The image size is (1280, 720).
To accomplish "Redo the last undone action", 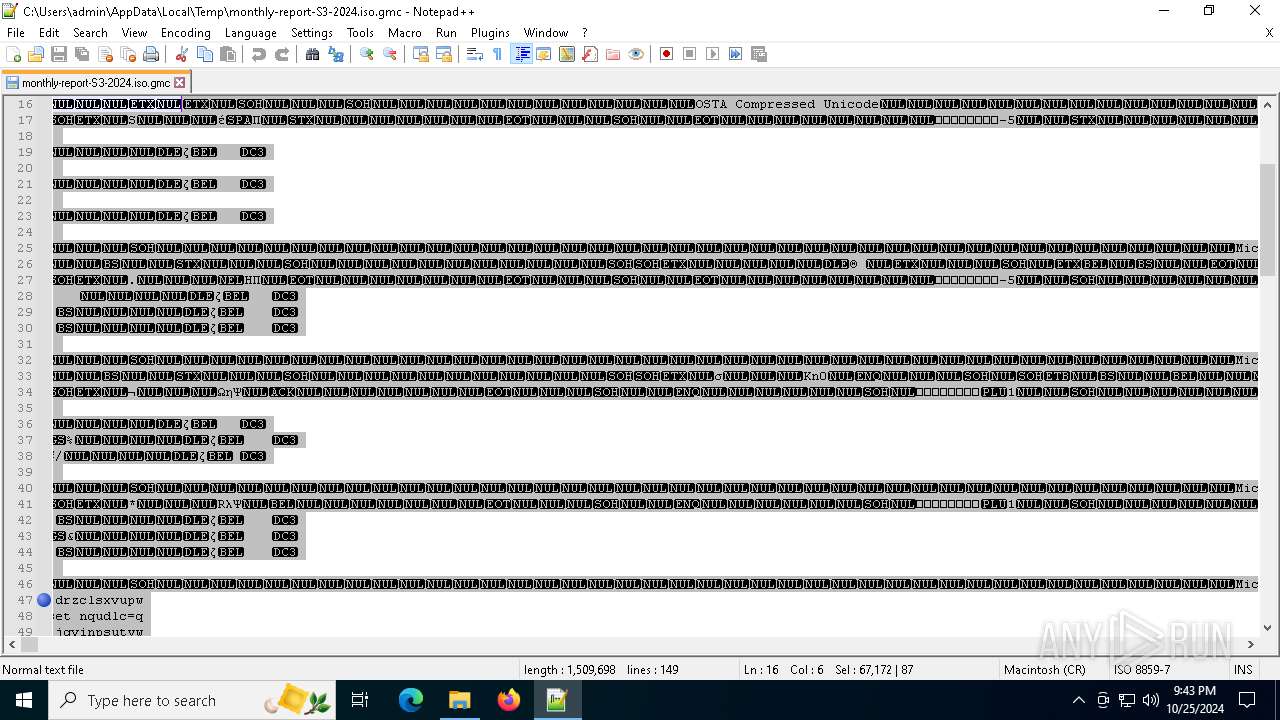I will tap(282, 54).
